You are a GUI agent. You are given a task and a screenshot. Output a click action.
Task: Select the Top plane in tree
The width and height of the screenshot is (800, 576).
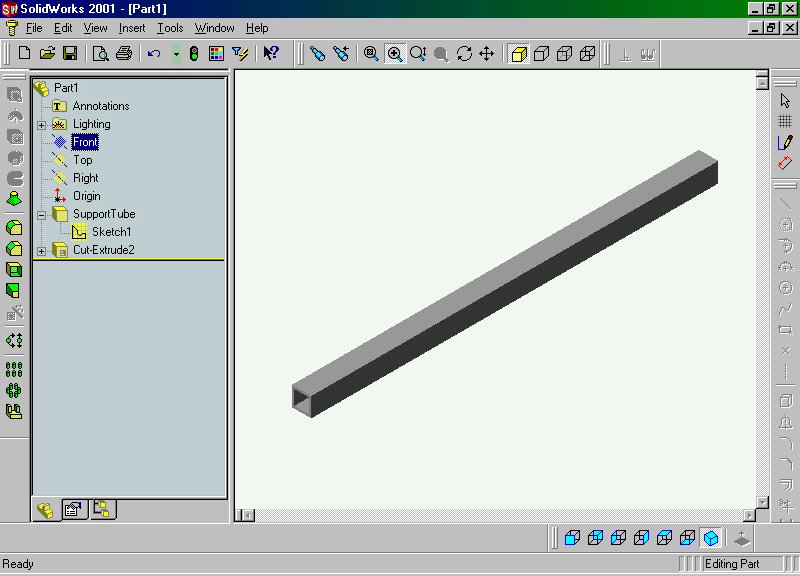pos(82,160)
